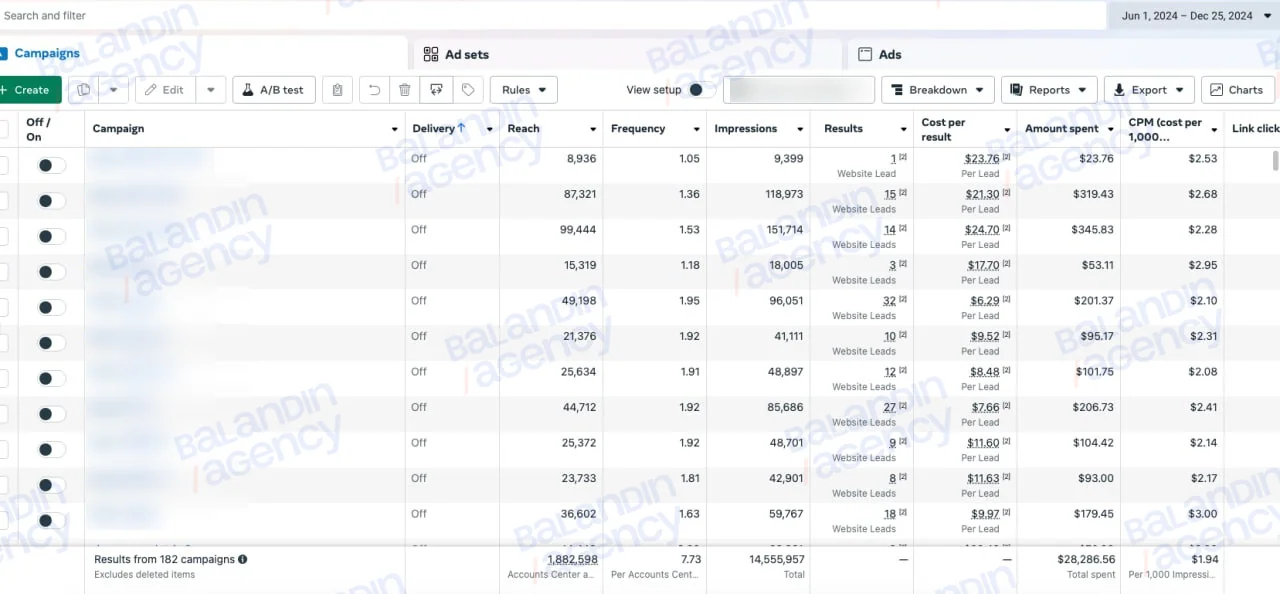The image size is (1280, 594).
Task: Open the Export dropdown
Action: (1149, 90)
